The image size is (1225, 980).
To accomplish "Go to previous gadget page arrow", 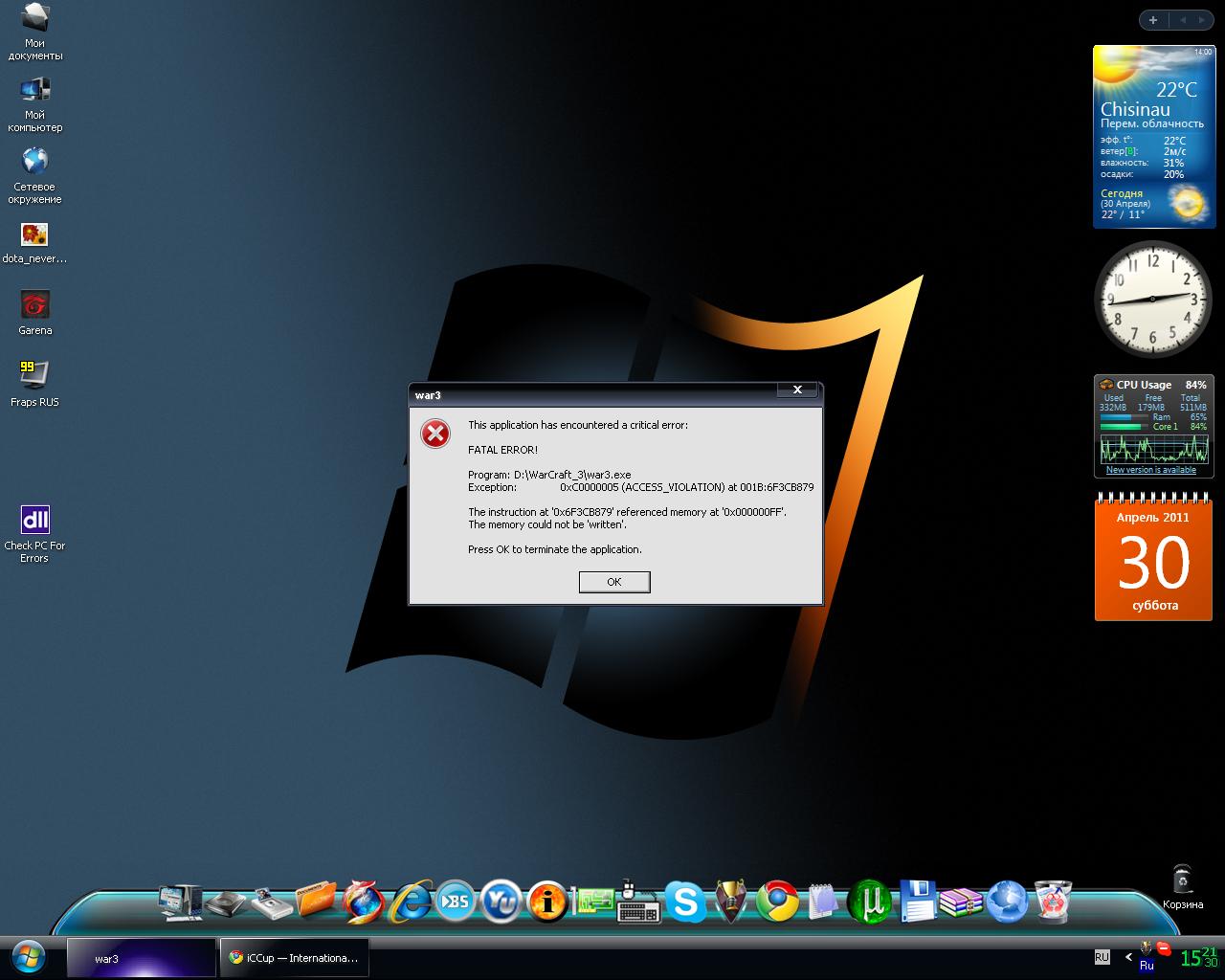I will [1182, 20].
